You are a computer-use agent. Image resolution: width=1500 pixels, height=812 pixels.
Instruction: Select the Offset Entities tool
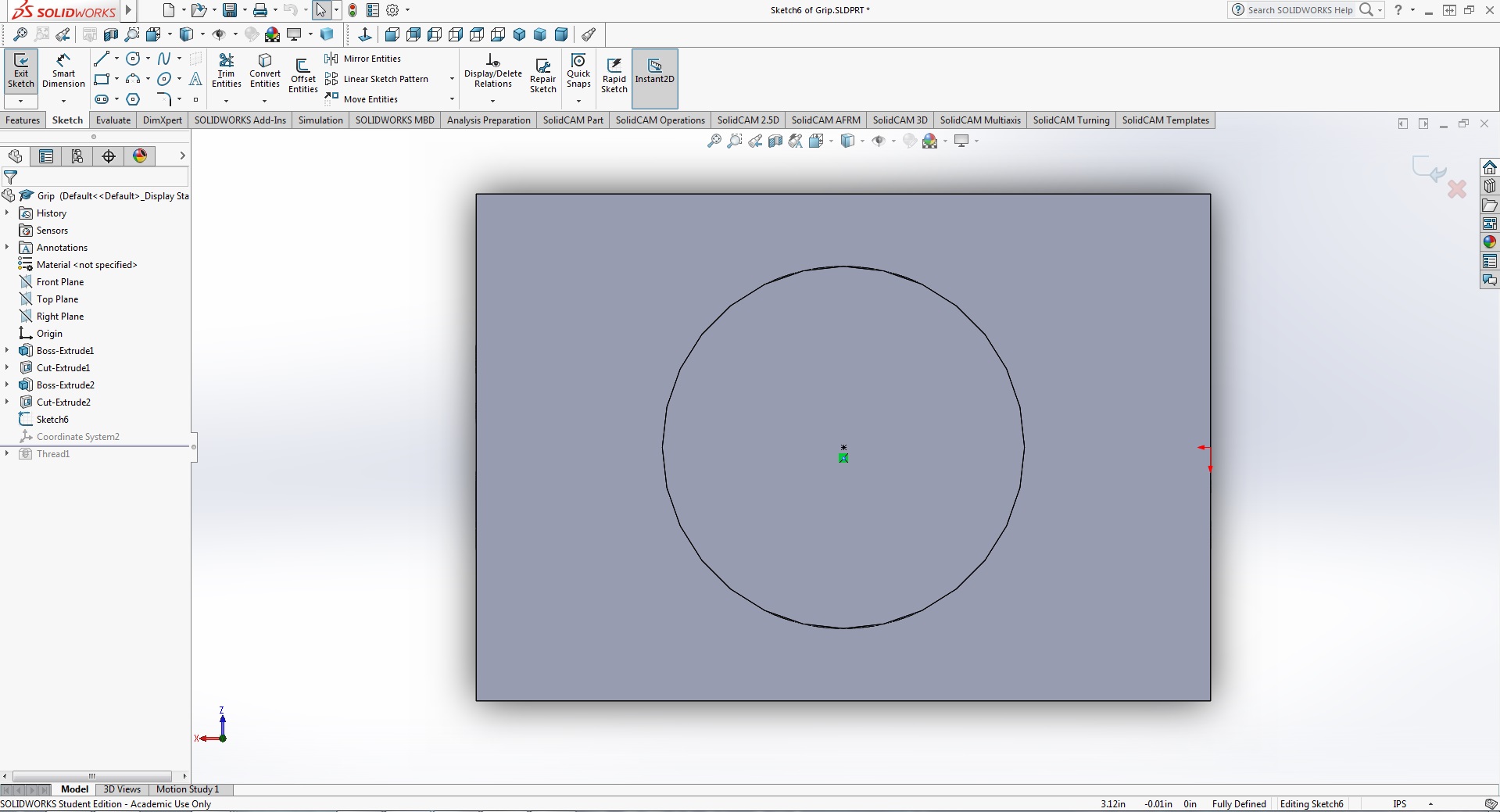(303, 74)
